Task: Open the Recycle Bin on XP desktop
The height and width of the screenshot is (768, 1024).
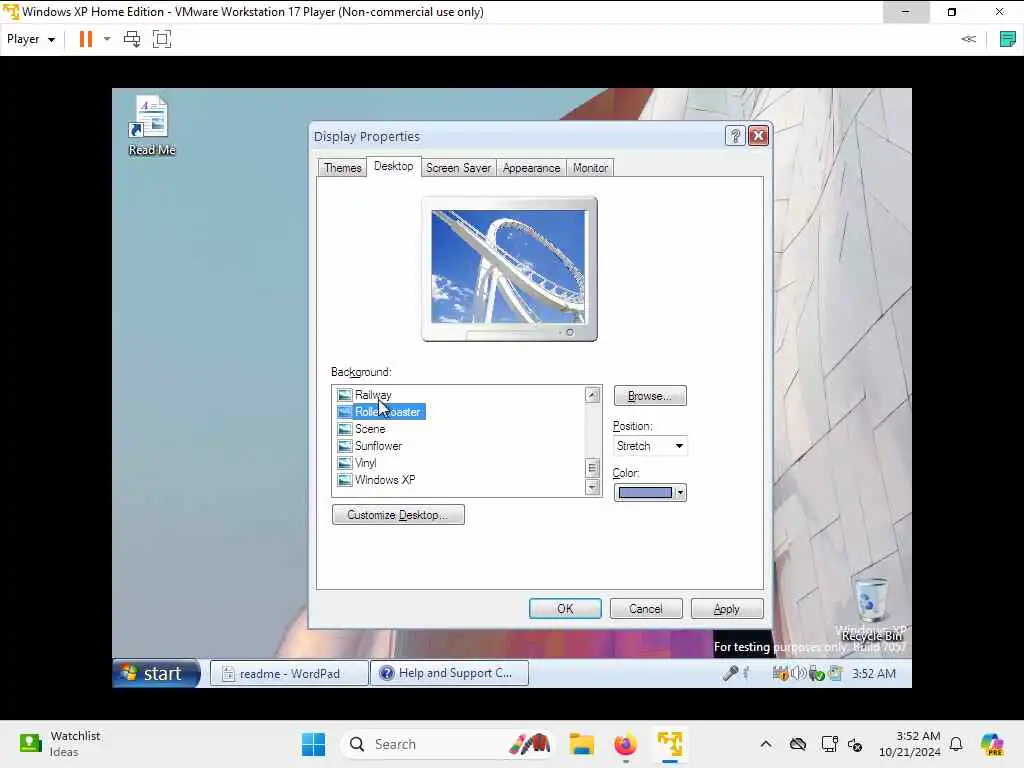Action: click(872, 609)
